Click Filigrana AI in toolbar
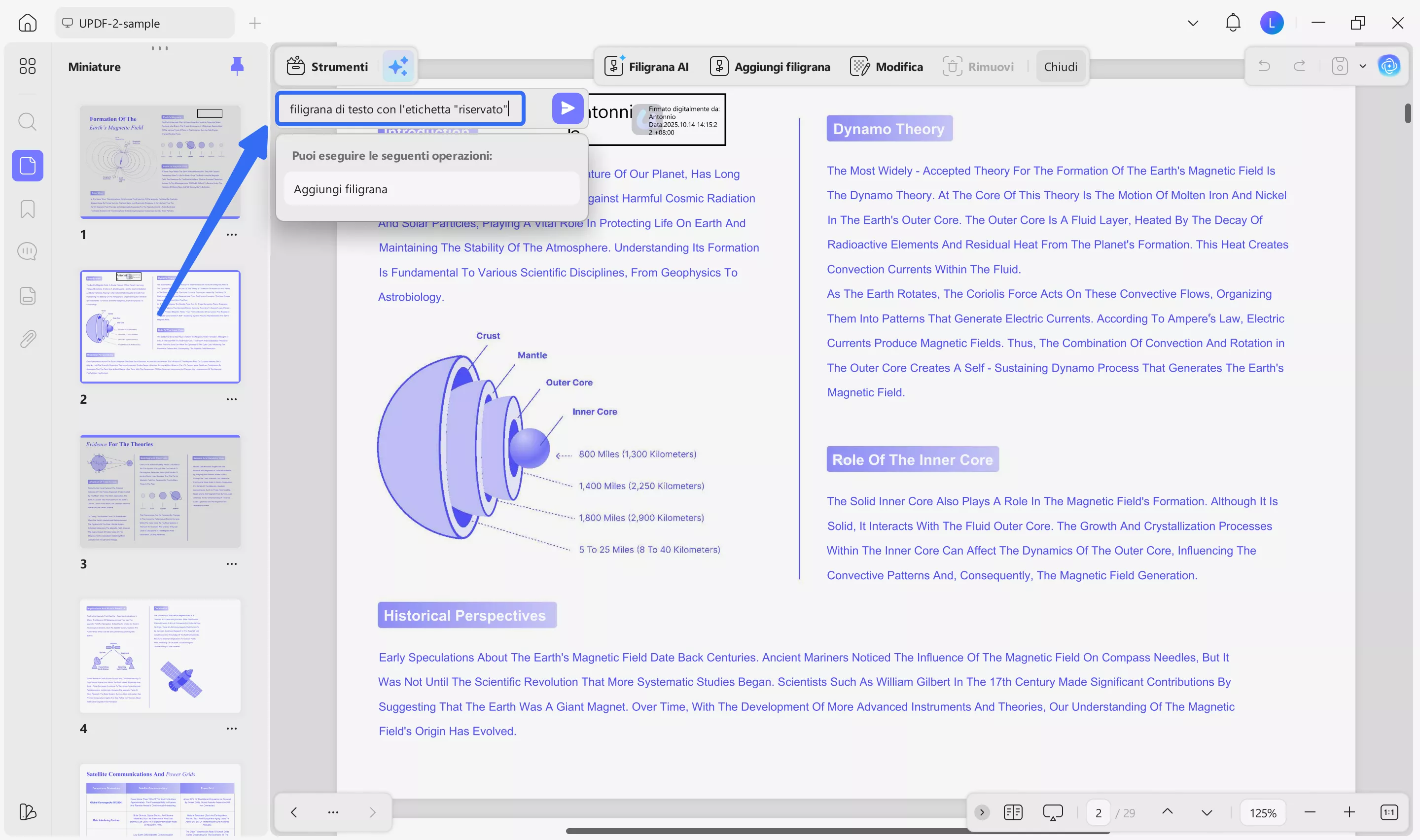Viewport: 1420px width, 840px height. [646, 66]
